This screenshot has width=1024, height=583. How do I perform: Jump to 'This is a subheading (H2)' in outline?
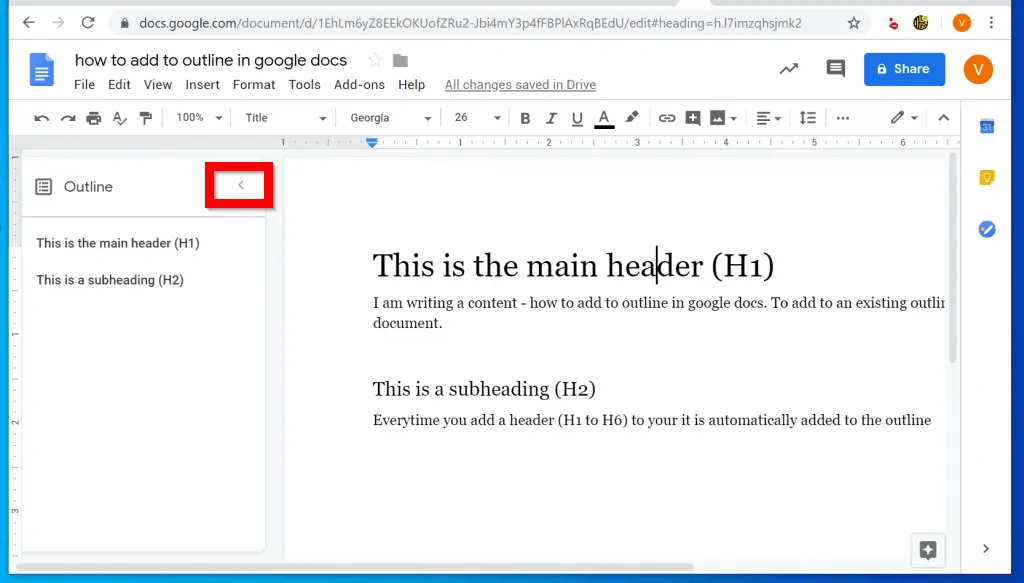tap(110, 280)
